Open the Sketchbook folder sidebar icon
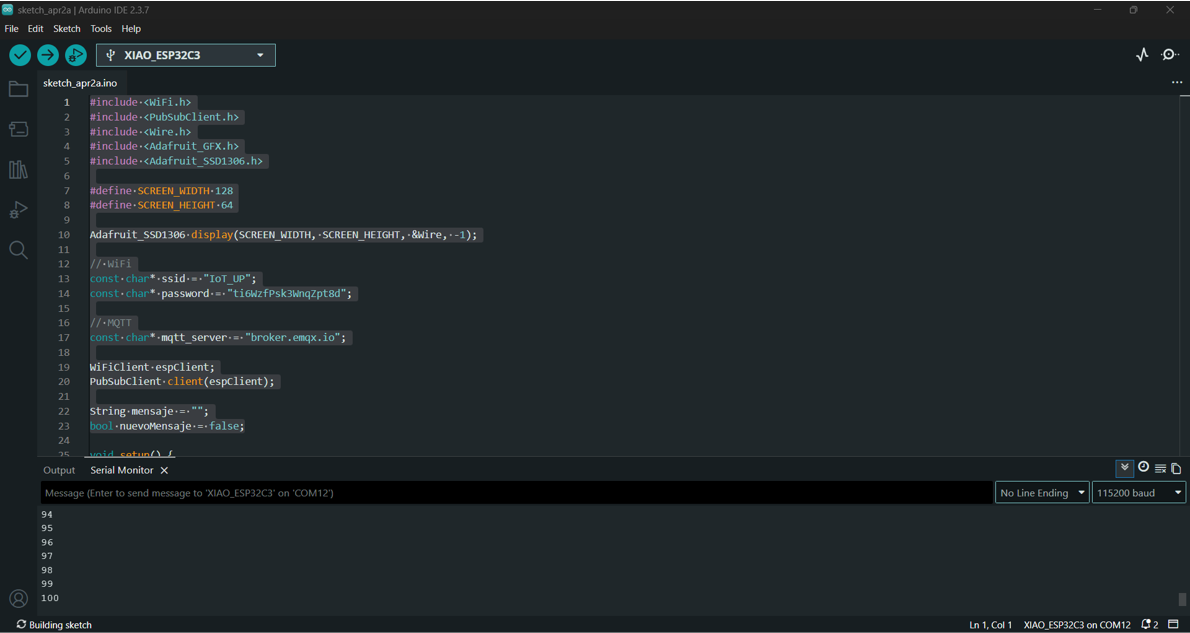 pyautogui.click(x=18, y=90)
